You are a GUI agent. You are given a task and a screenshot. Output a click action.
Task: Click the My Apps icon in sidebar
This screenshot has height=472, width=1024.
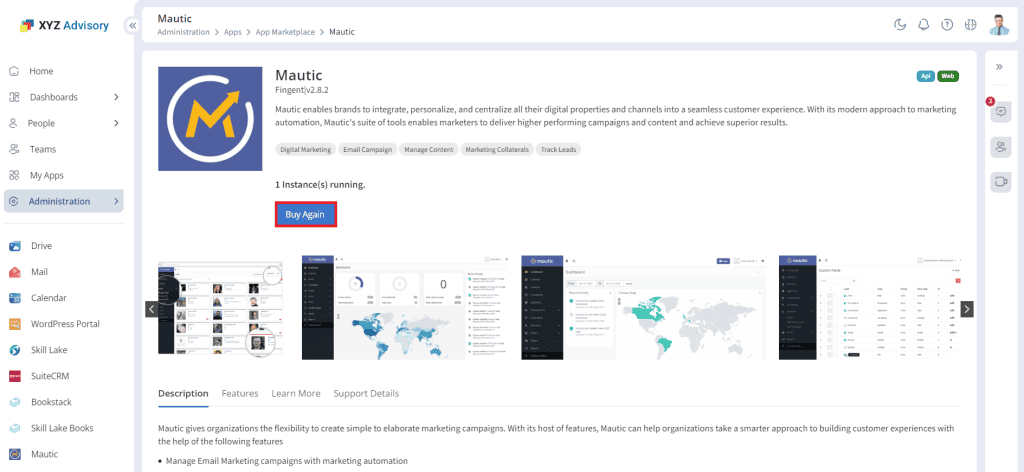(x=14, y=176)
